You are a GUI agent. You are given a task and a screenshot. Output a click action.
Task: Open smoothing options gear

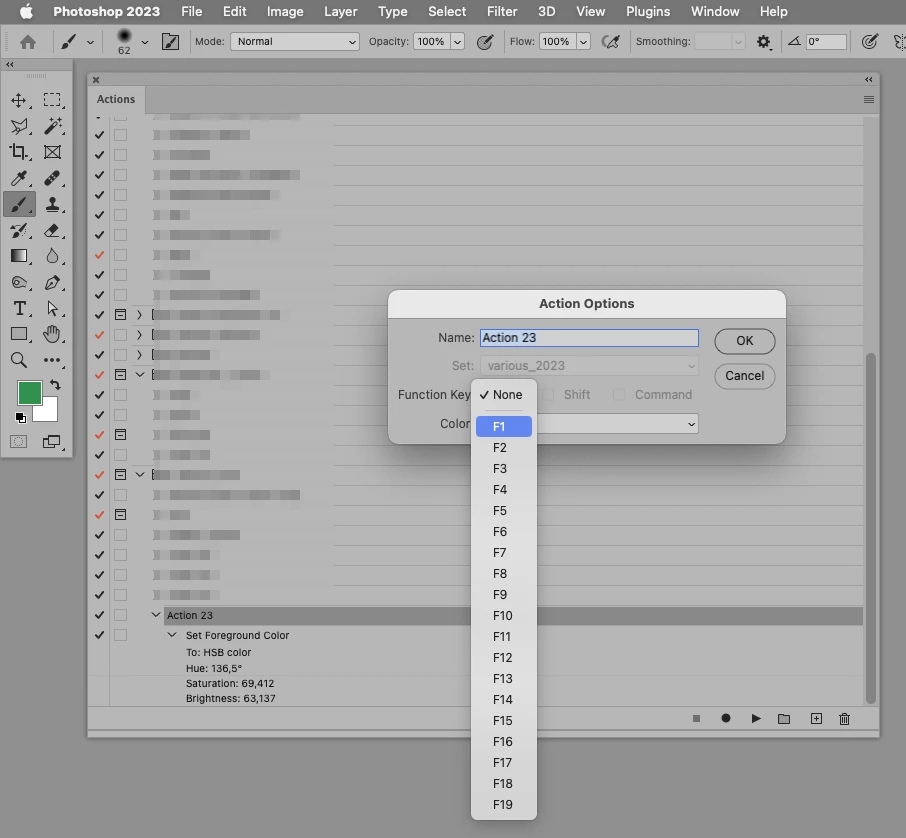[x=764, y=42]
